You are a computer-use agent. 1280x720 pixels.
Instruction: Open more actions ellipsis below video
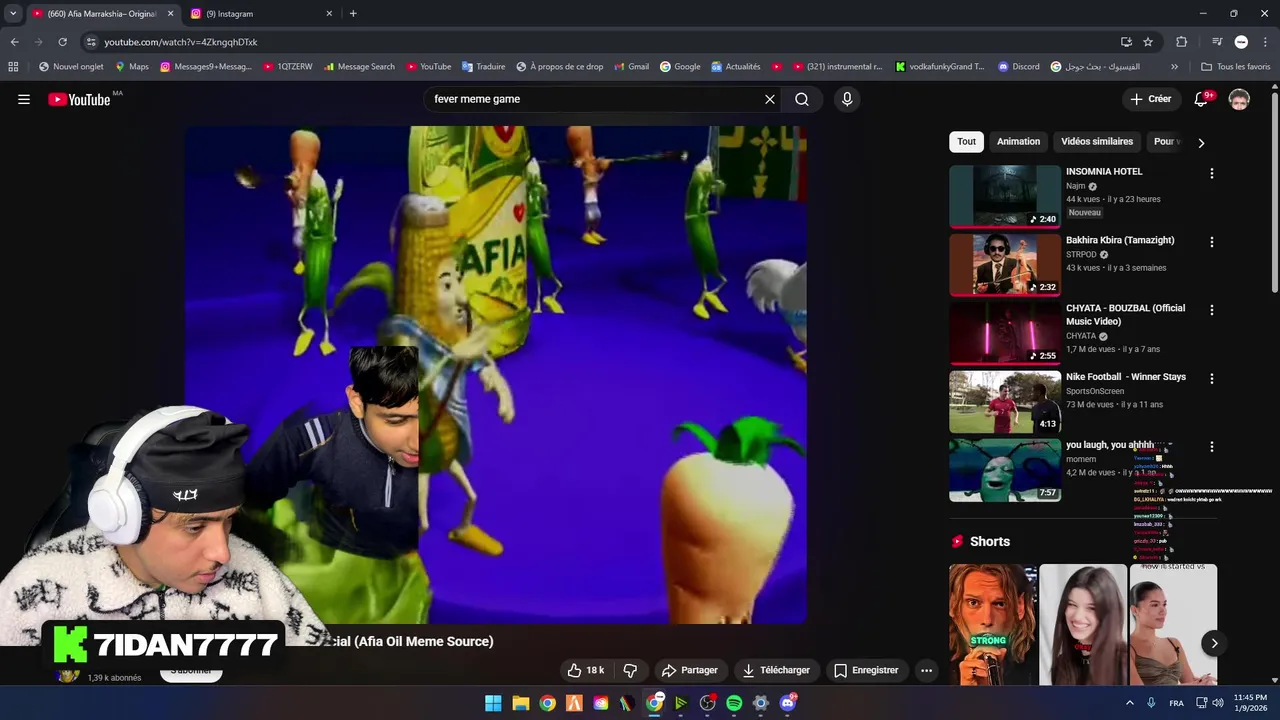coord(926,670)
